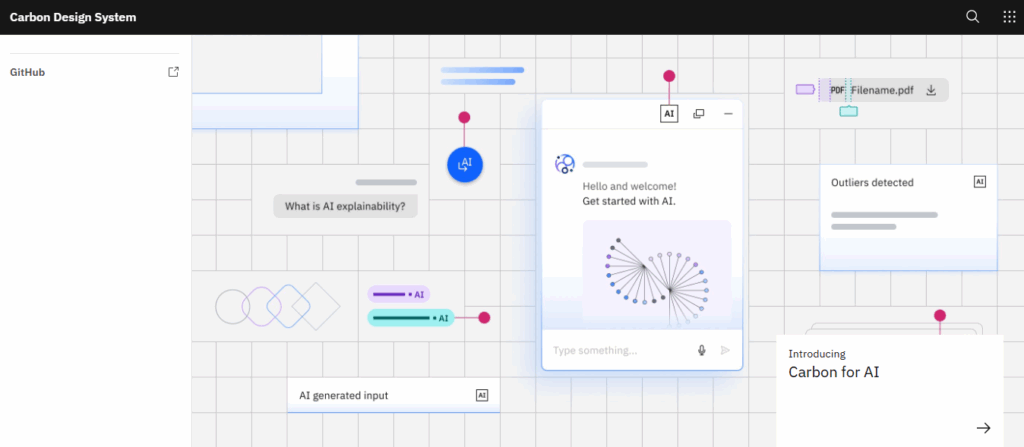Click the pop-out window icon in chat
This screenshot has height=447, width=1024.
point(698,114)
